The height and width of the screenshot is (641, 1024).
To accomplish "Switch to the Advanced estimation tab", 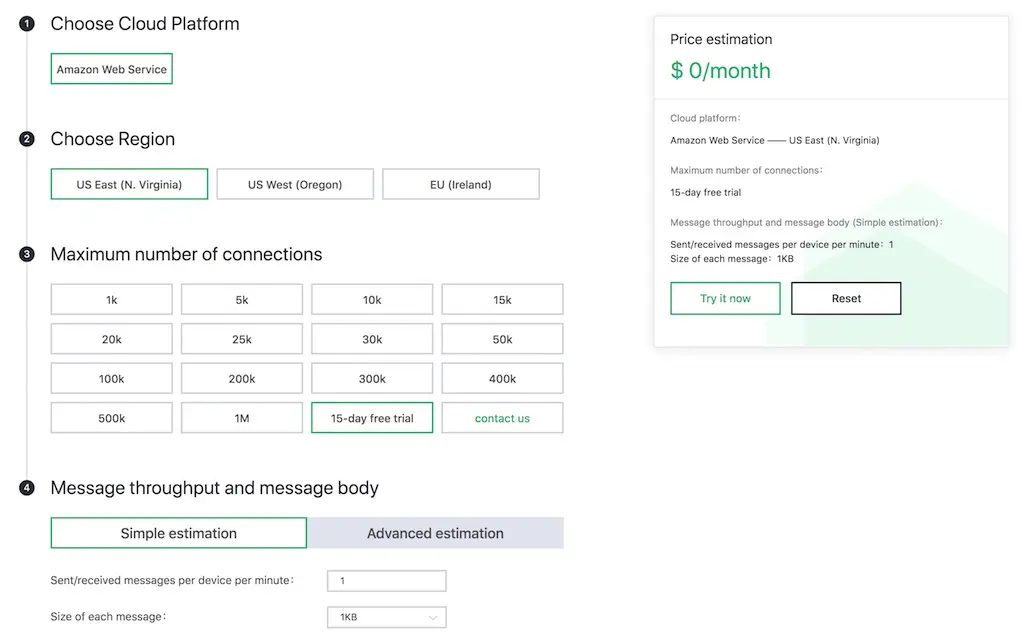I will coord(436,533).
